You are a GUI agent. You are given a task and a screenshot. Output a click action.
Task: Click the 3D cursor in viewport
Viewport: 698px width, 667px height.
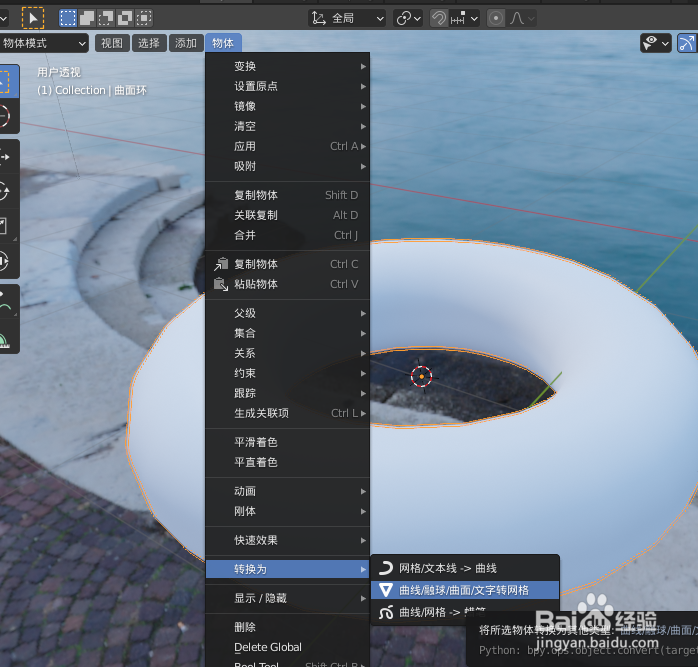pos(422,377)
